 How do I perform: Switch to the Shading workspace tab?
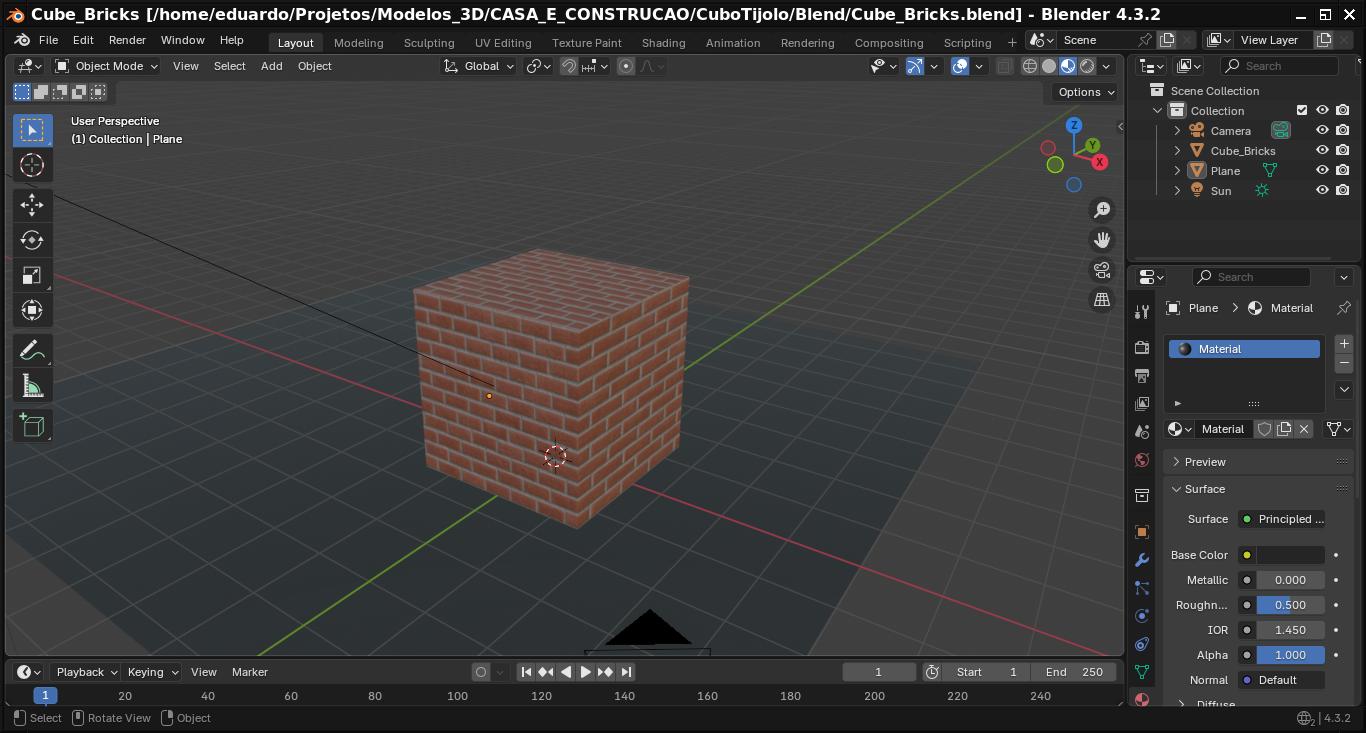(663, 42)
